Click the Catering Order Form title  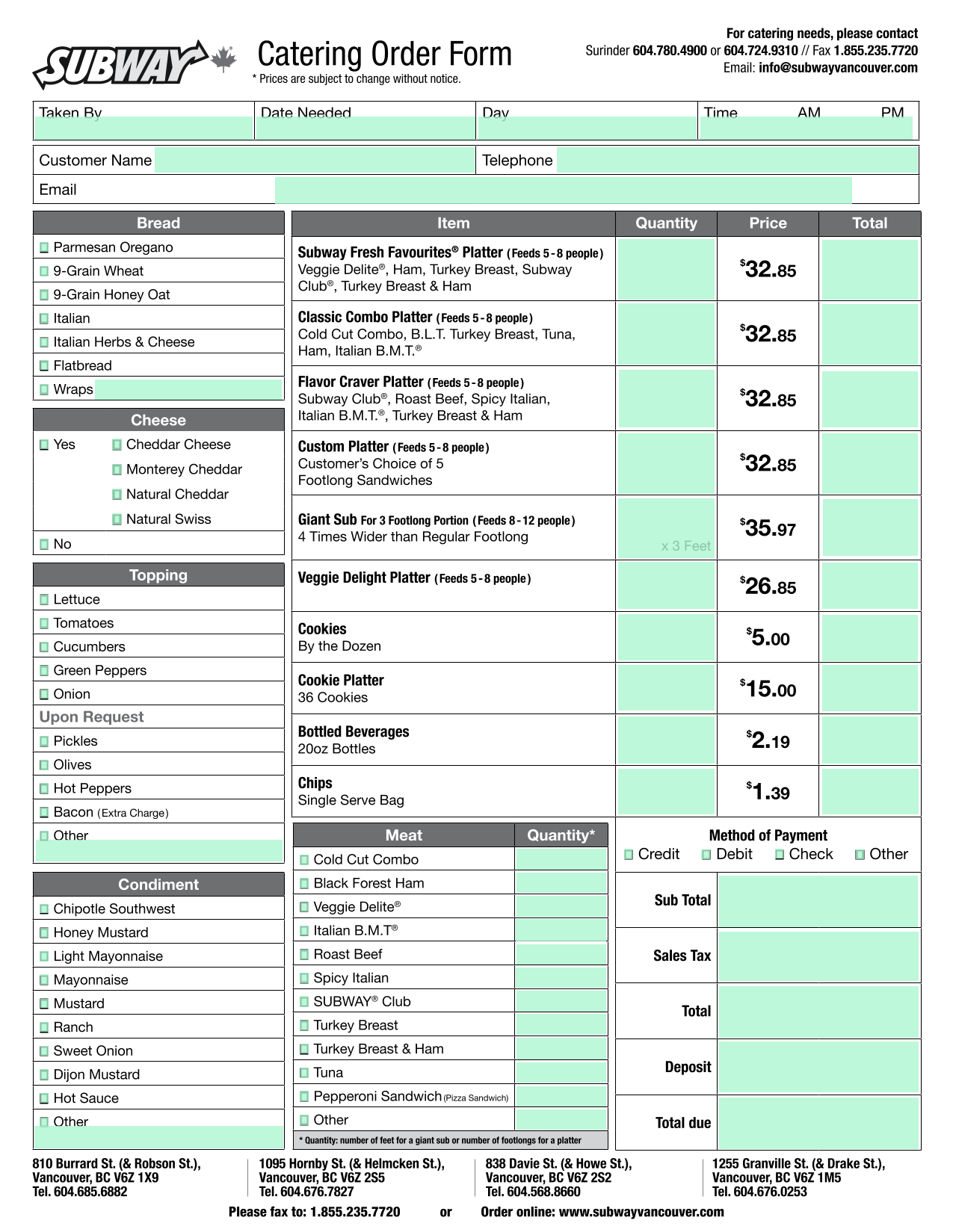385,54
